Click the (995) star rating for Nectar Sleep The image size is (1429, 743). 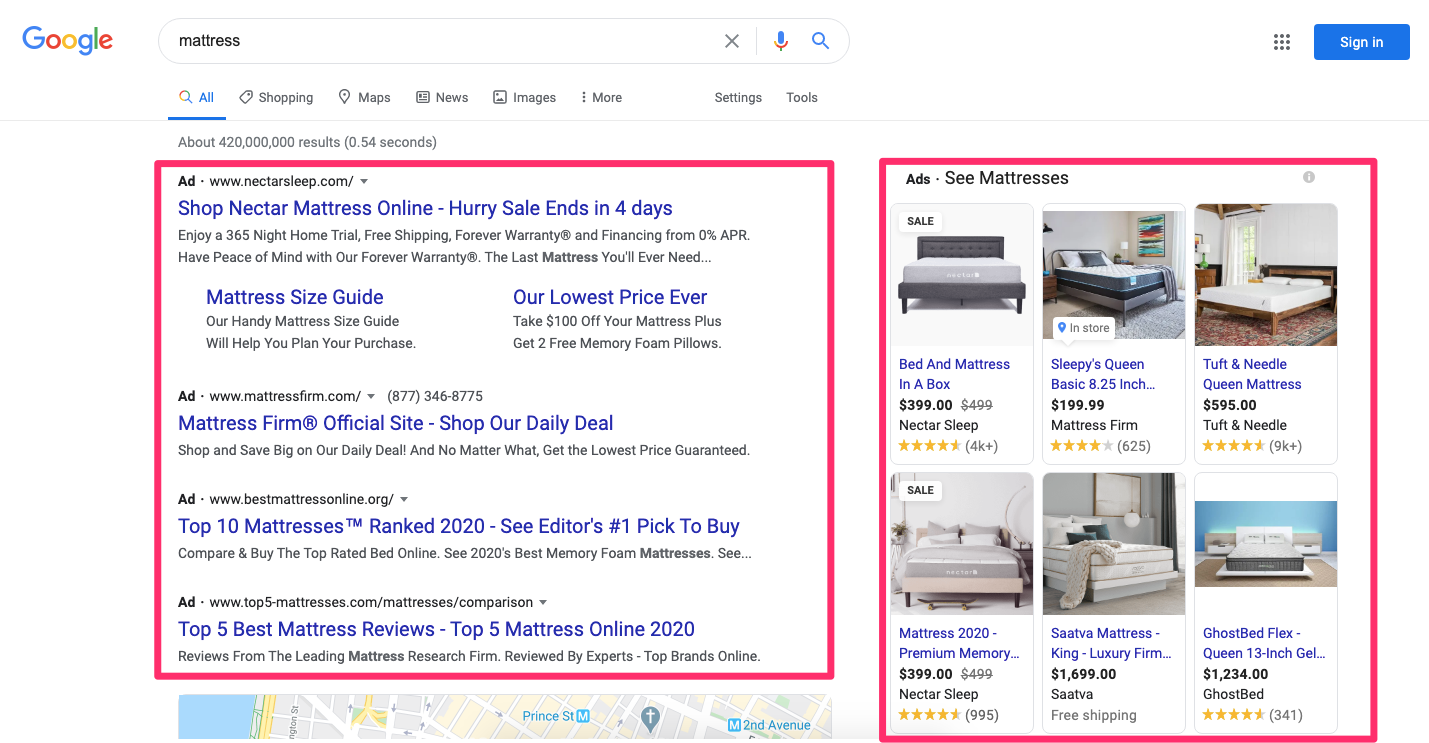tap(949, 715)
